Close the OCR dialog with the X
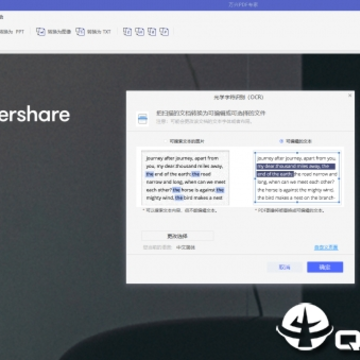This screenshot has height=360, width=360. pyautogui.click(x=350, y=96)
